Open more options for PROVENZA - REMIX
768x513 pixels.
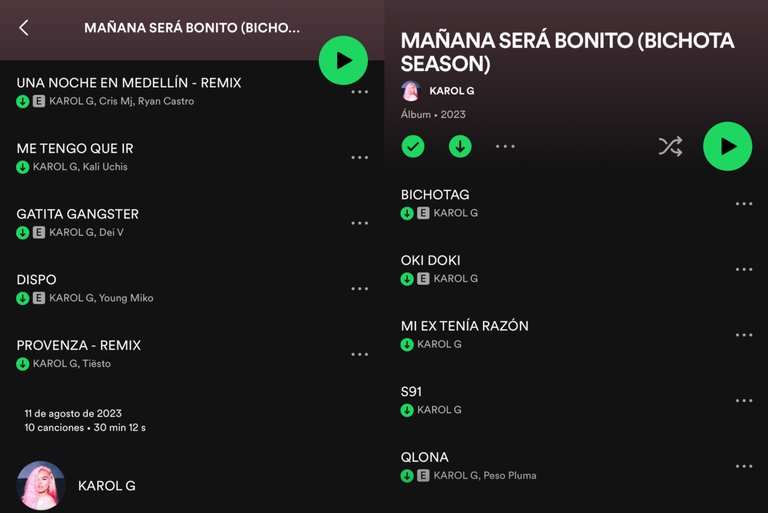pos(360,354)
